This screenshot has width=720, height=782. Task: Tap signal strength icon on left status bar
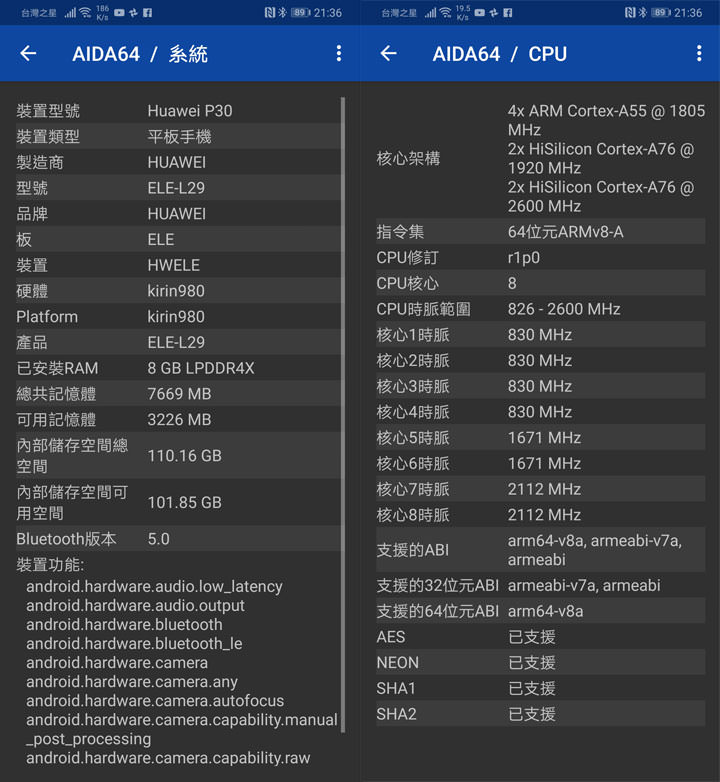click(x=70, y=12)
